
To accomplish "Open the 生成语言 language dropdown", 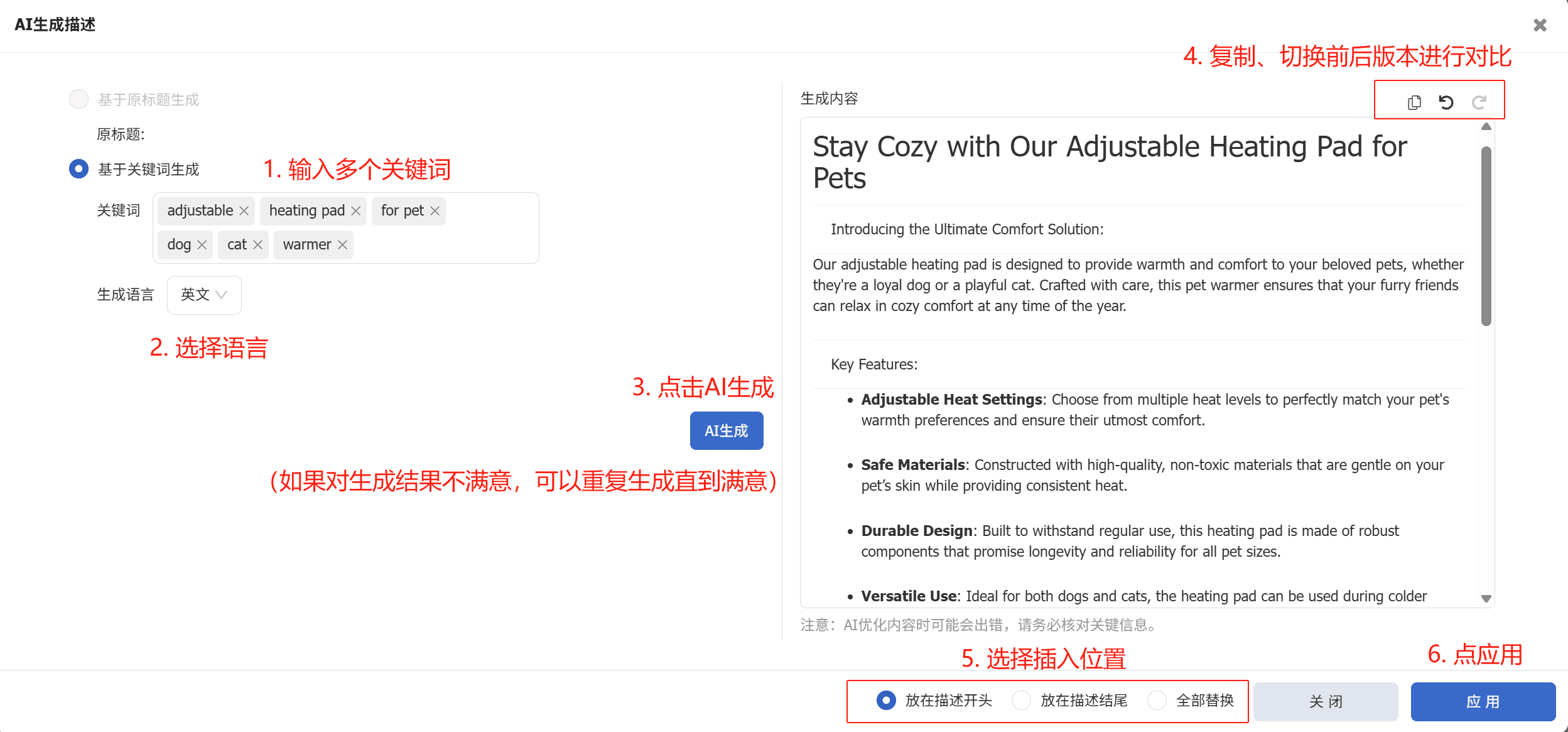I will pyautogui.click(x=204, y=295).
